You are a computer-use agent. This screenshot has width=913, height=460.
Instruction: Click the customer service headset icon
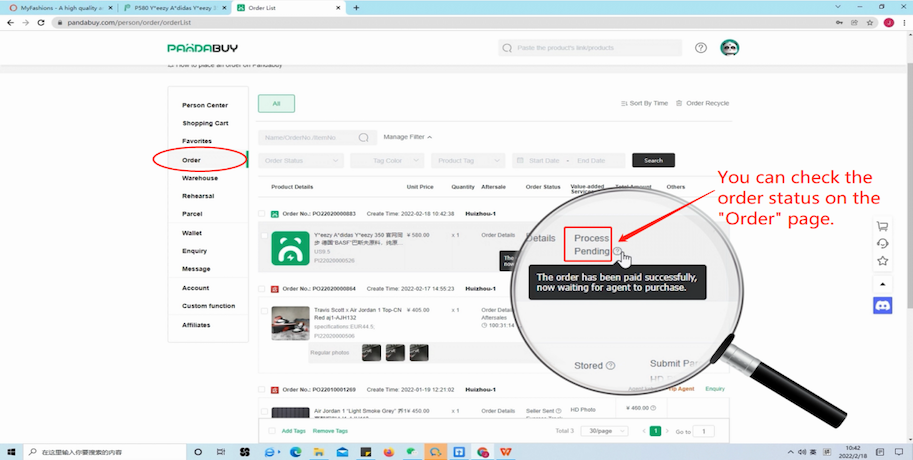coord(883,243)
